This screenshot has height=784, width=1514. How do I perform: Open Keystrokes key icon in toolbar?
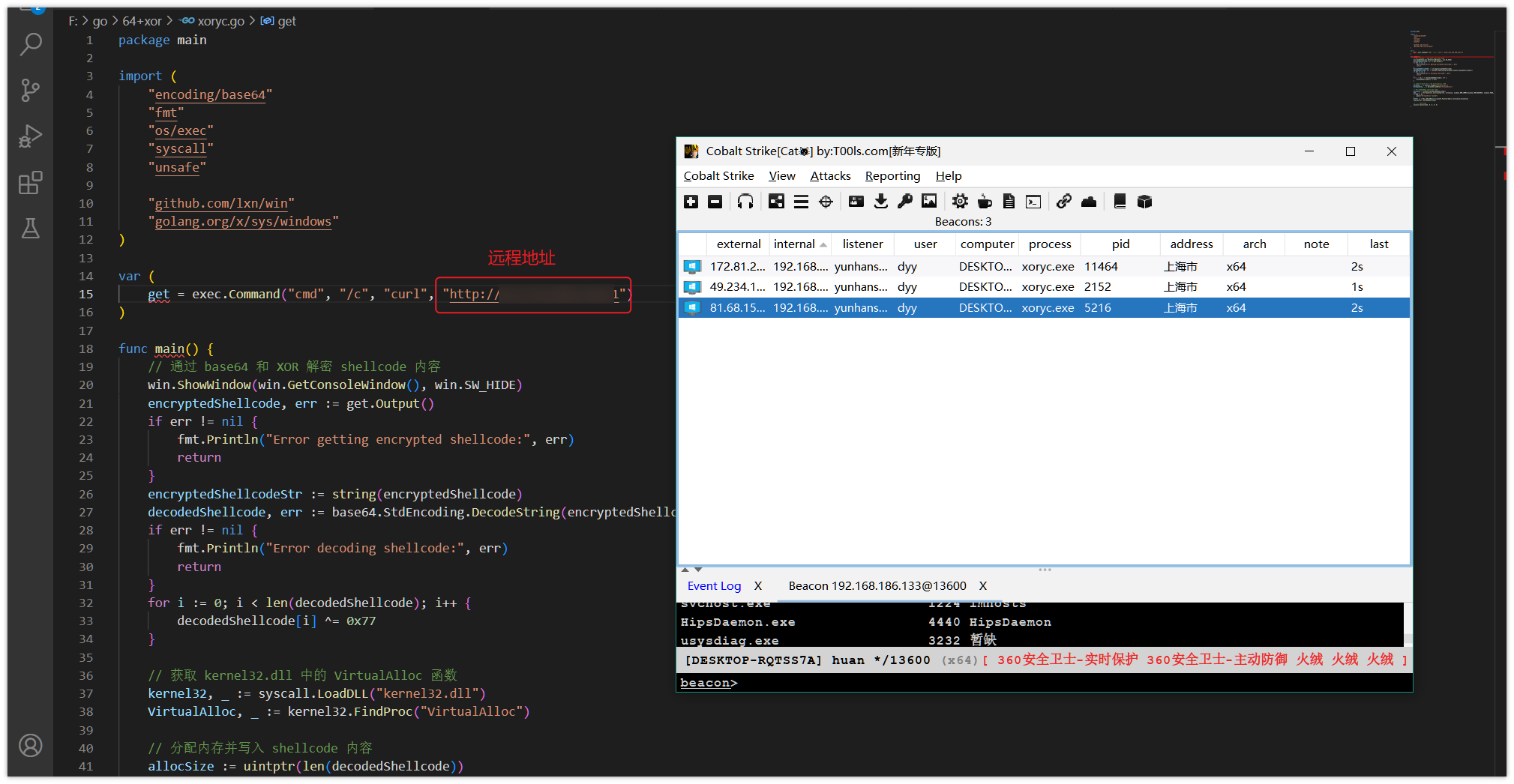[x=905, y=202]
